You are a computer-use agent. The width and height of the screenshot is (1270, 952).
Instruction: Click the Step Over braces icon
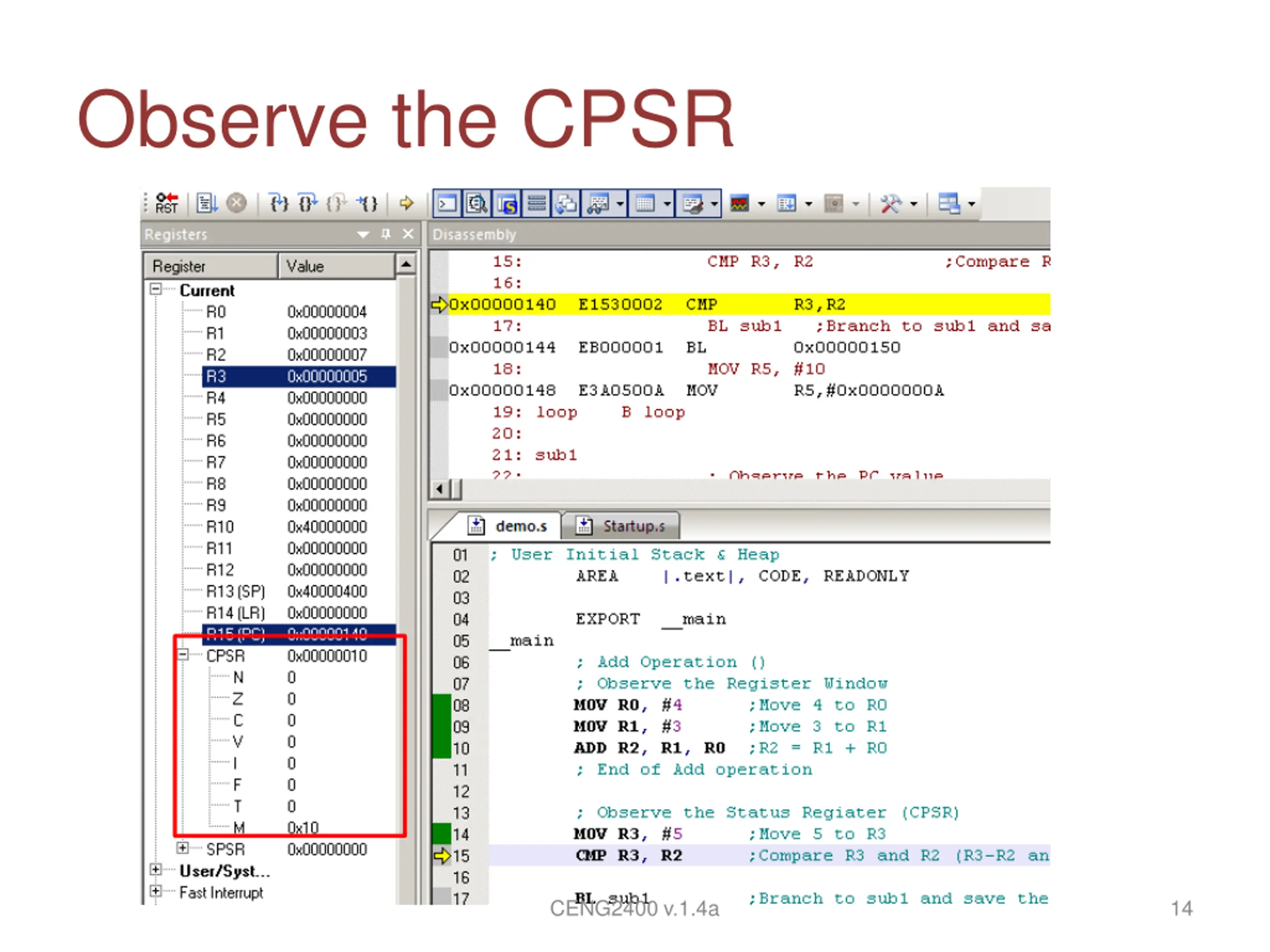[x=308, y=203]
